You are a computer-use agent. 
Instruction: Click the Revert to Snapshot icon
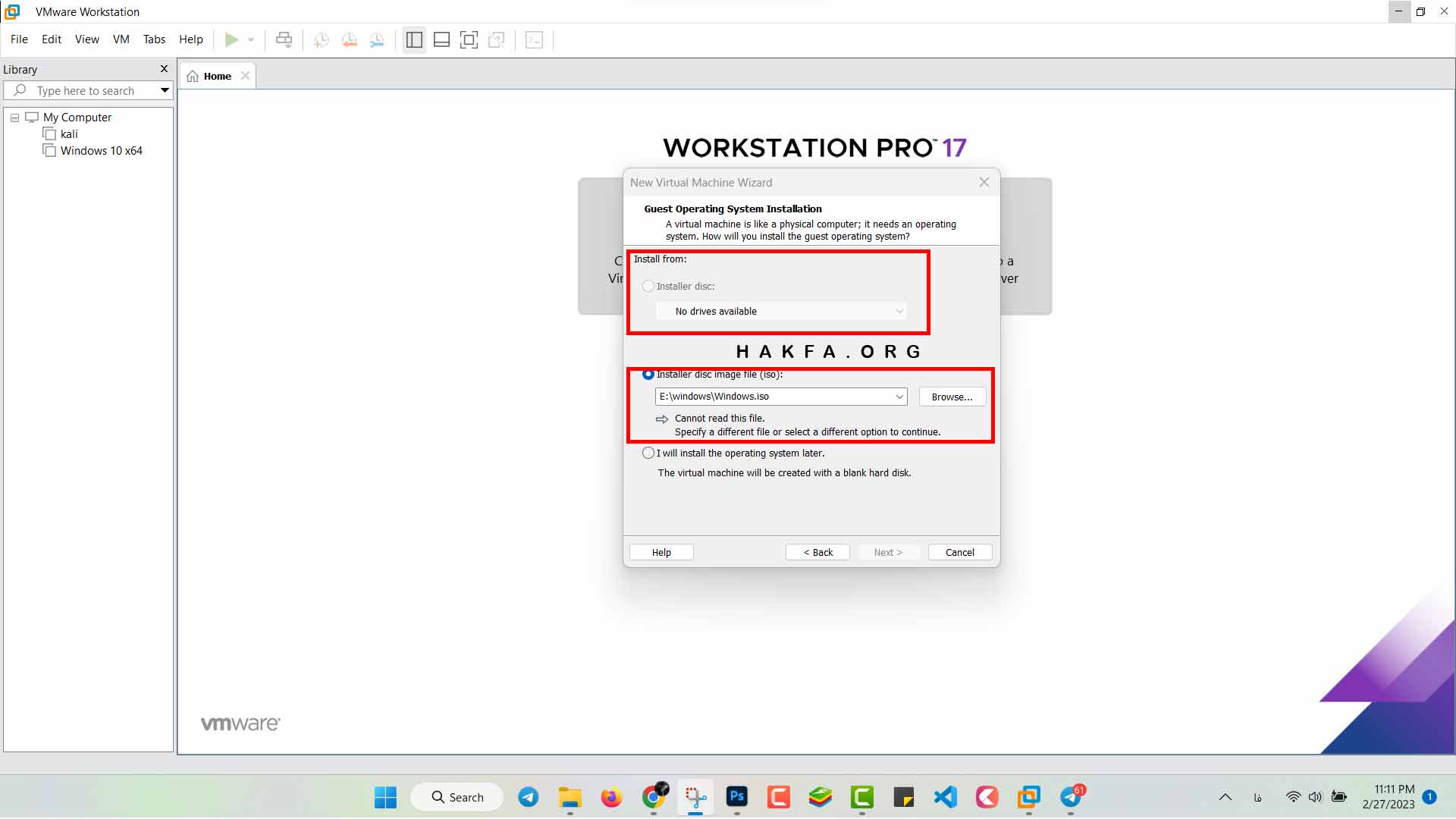349,39
